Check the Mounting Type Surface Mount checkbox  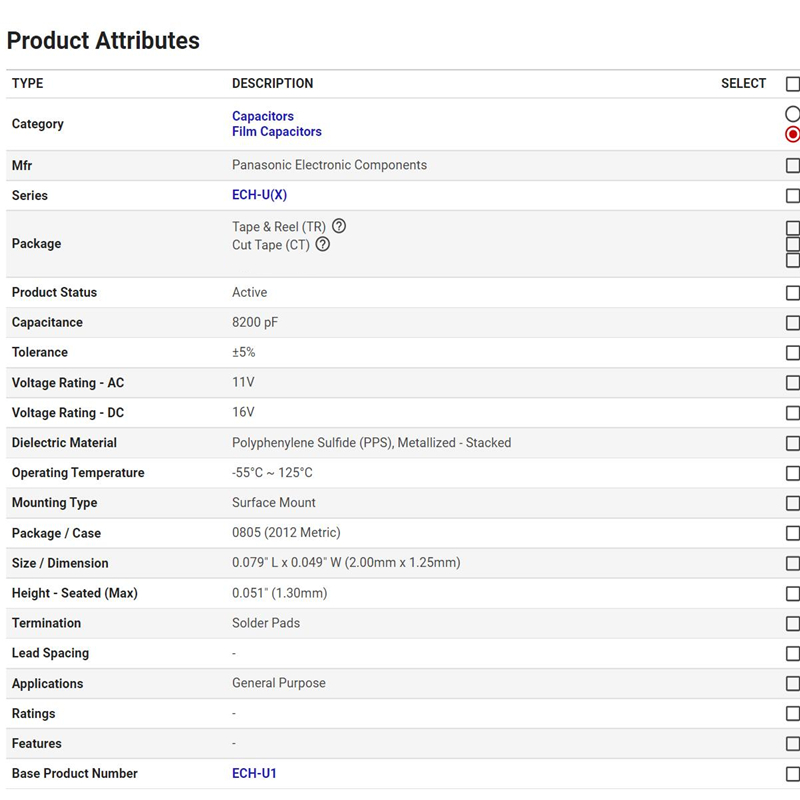793,503
